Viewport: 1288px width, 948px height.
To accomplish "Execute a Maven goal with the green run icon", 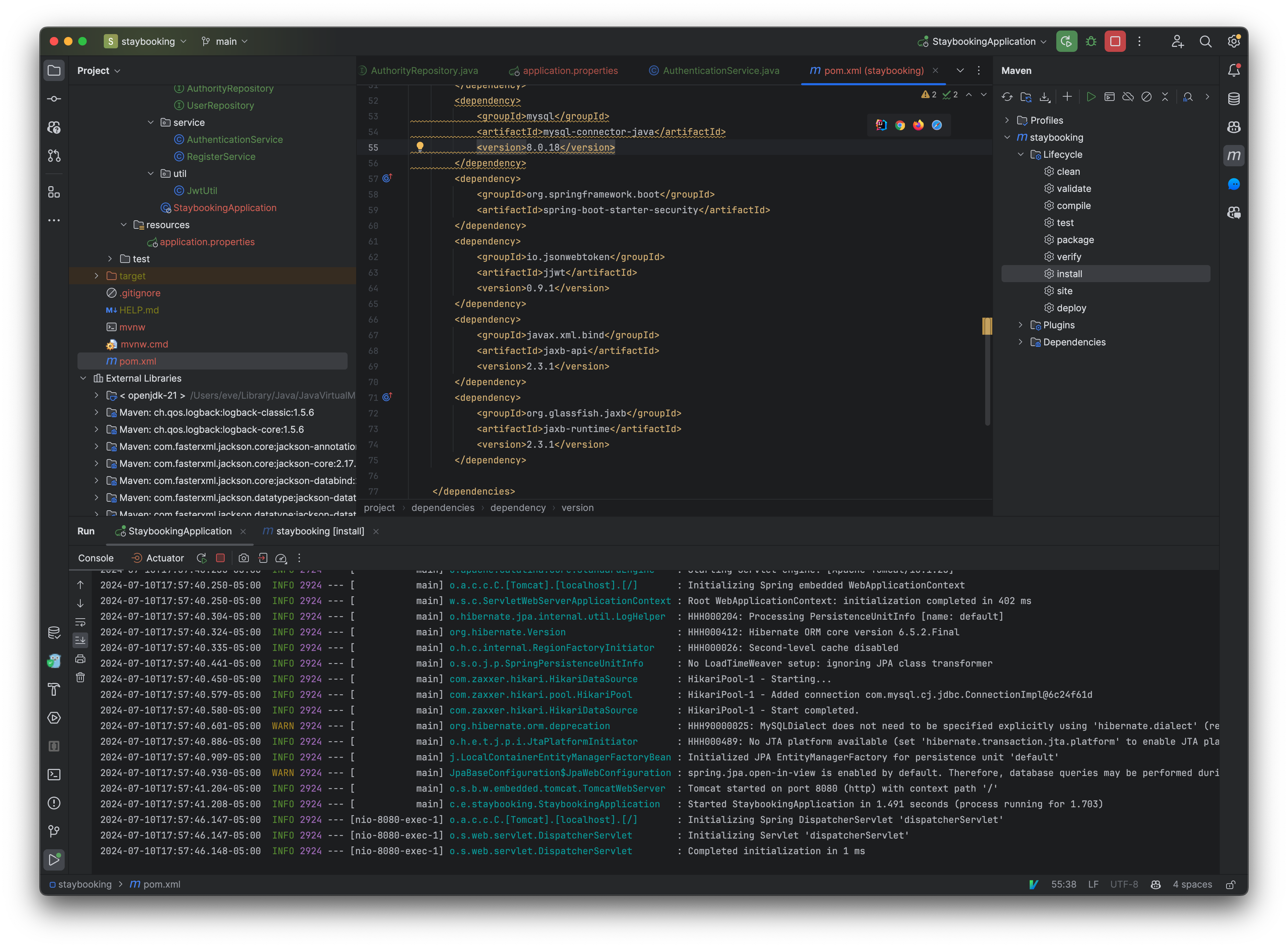I will tap(1091, 98).
